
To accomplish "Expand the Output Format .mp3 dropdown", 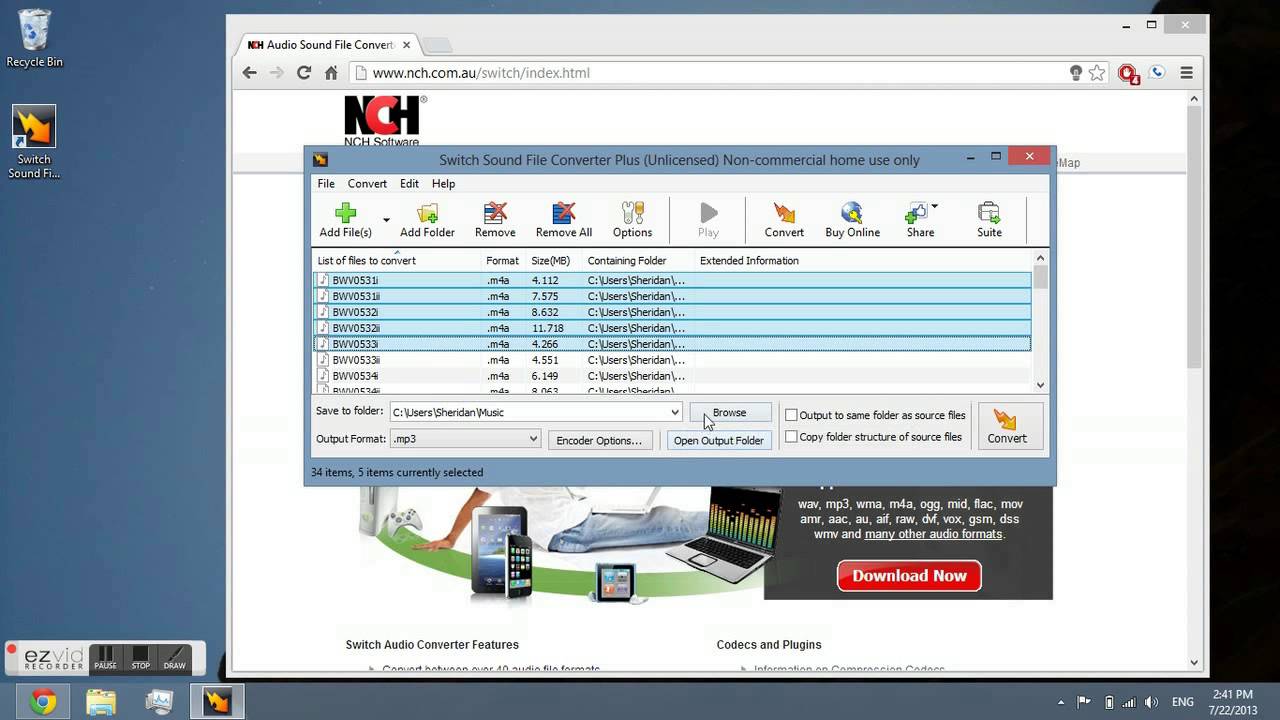I will [x=533, y=438].
